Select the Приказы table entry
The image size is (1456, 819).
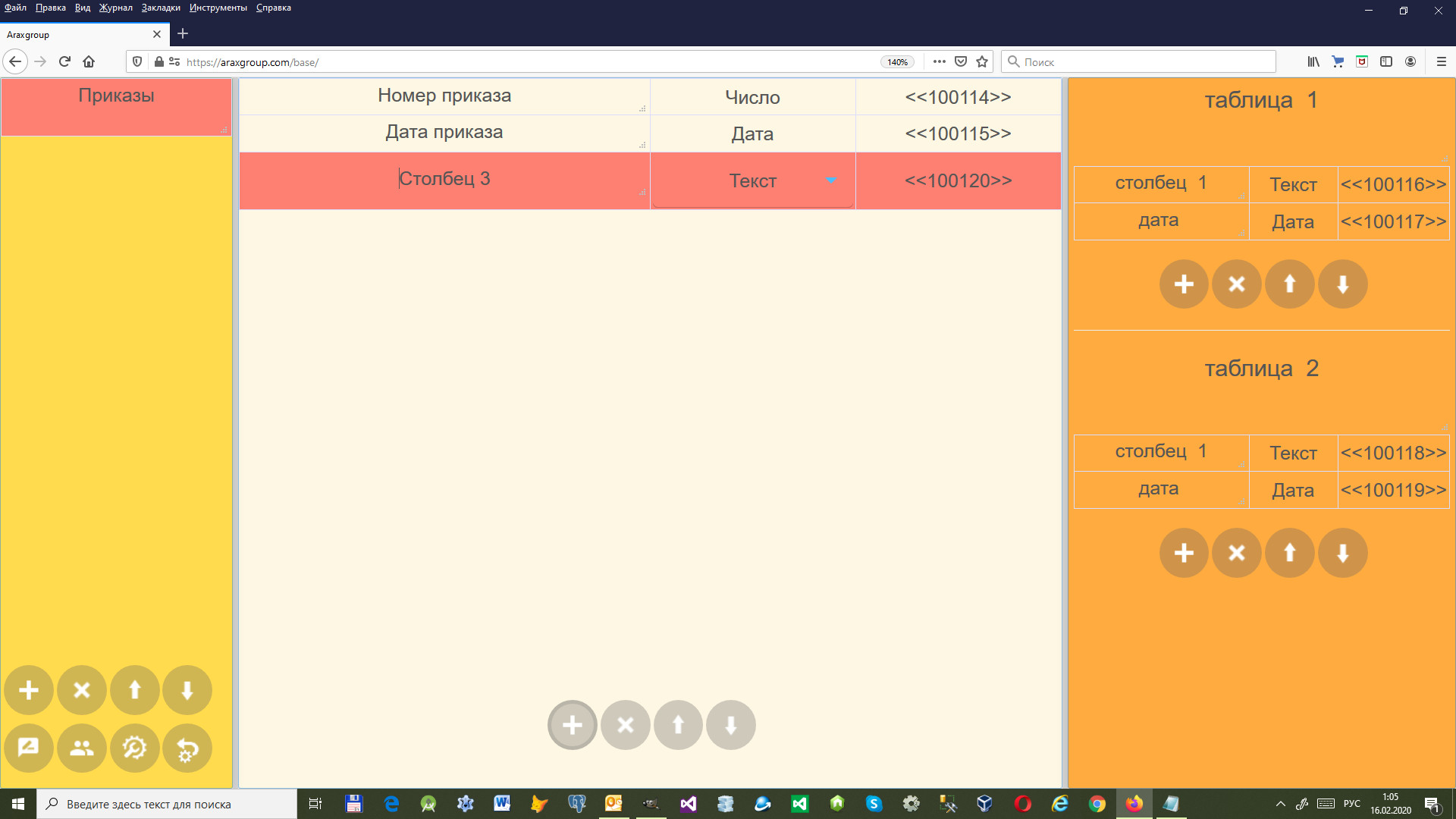[x=116, y=96]
